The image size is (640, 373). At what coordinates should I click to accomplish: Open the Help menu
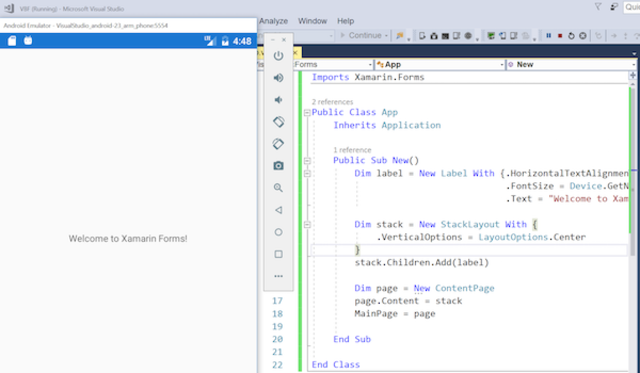pos(345,21)
